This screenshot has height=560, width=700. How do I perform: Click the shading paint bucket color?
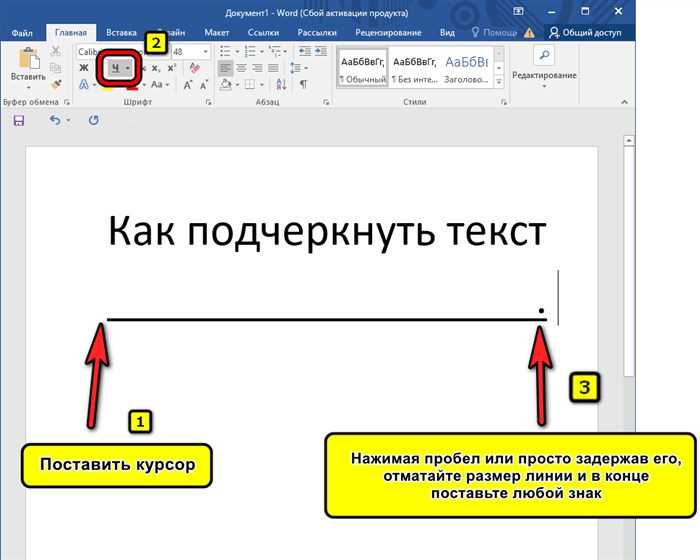pyautogui.click(x=226, y=84)
